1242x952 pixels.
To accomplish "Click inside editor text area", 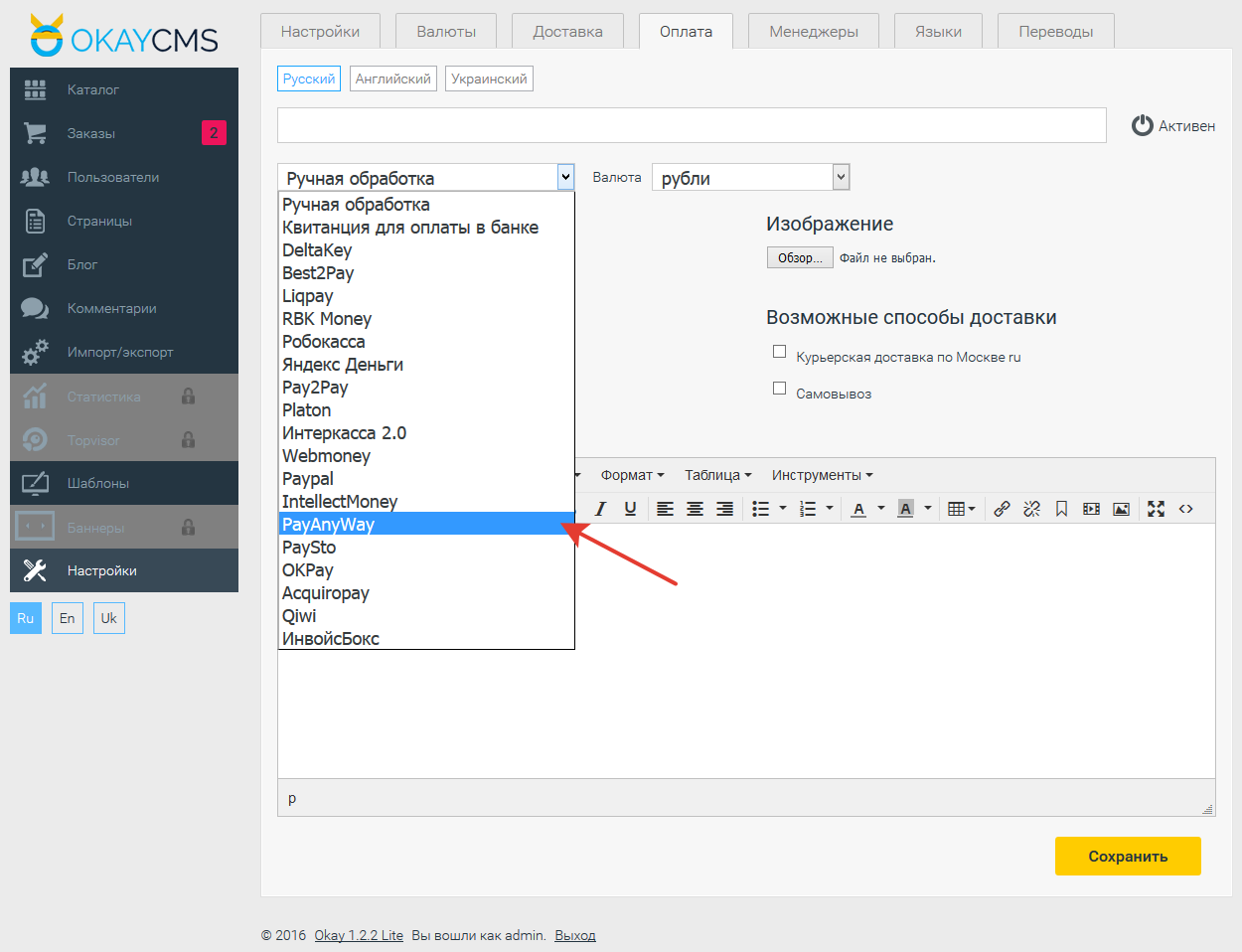I will click(746, 651).
